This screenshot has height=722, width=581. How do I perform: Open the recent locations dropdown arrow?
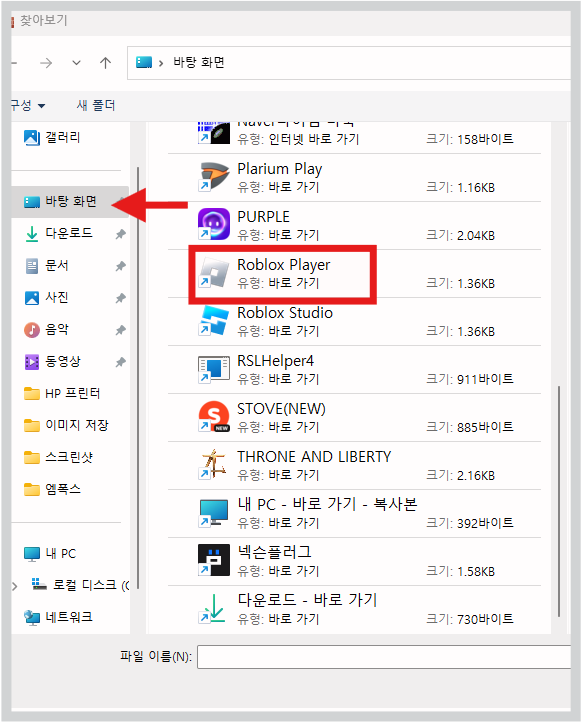(76, 63)
